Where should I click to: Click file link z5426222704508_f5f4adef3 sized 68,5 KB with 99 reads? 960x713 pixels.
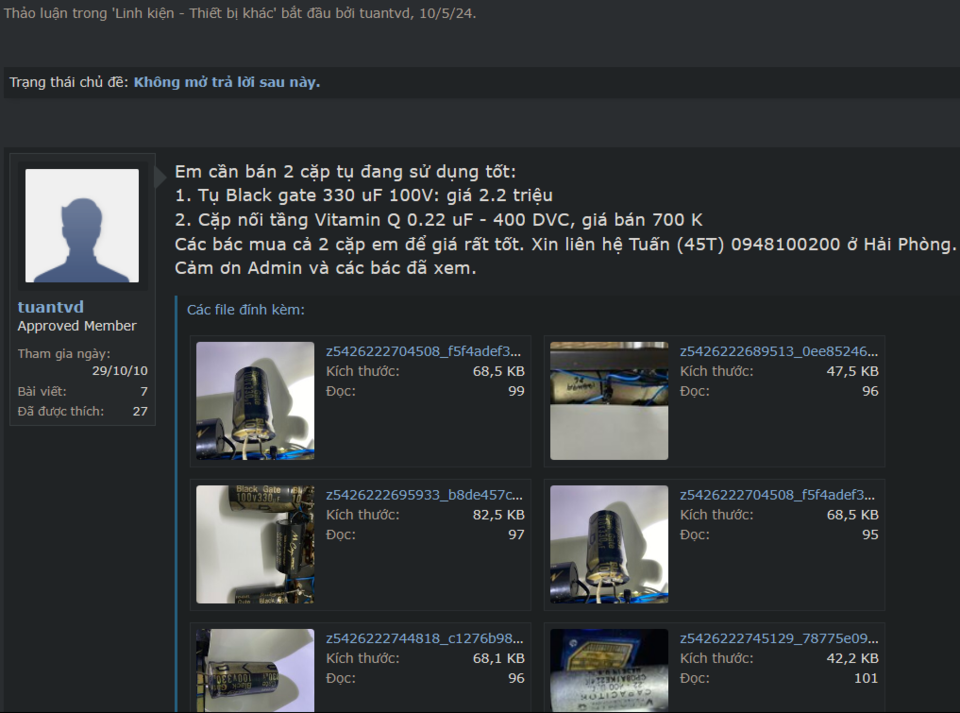pyautogui.click(x=423, y=351)
